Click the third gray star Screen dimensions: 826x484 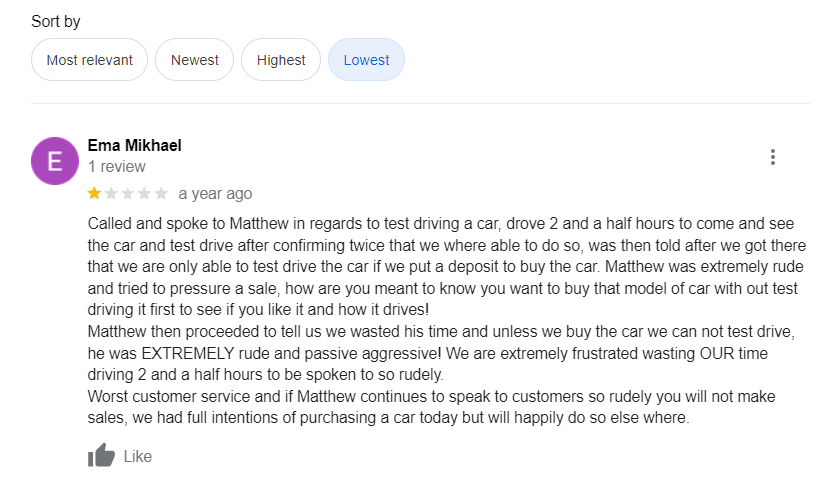(128, 193)
